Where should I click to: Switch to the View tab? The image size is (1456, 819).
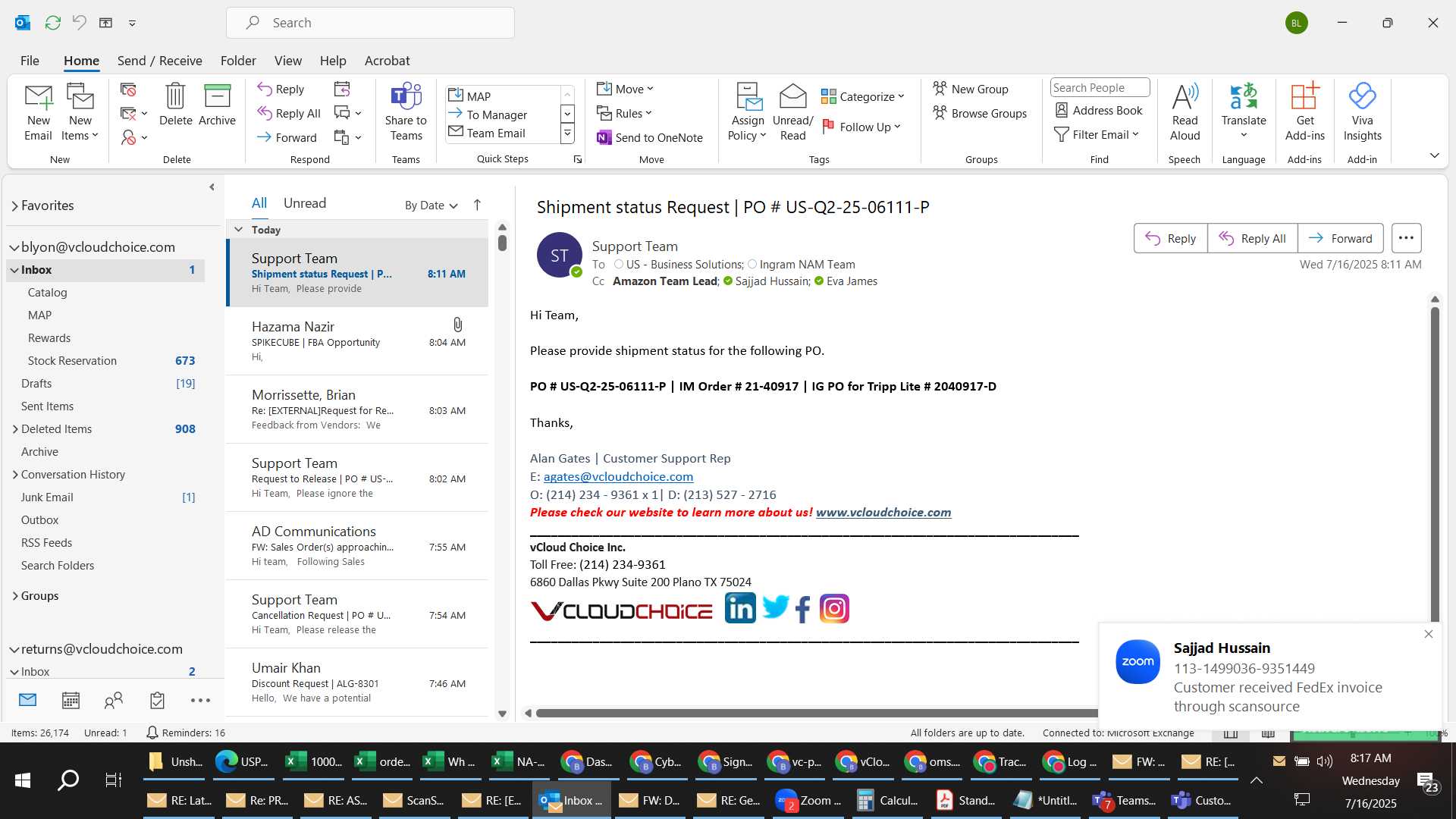coord(287,61)
